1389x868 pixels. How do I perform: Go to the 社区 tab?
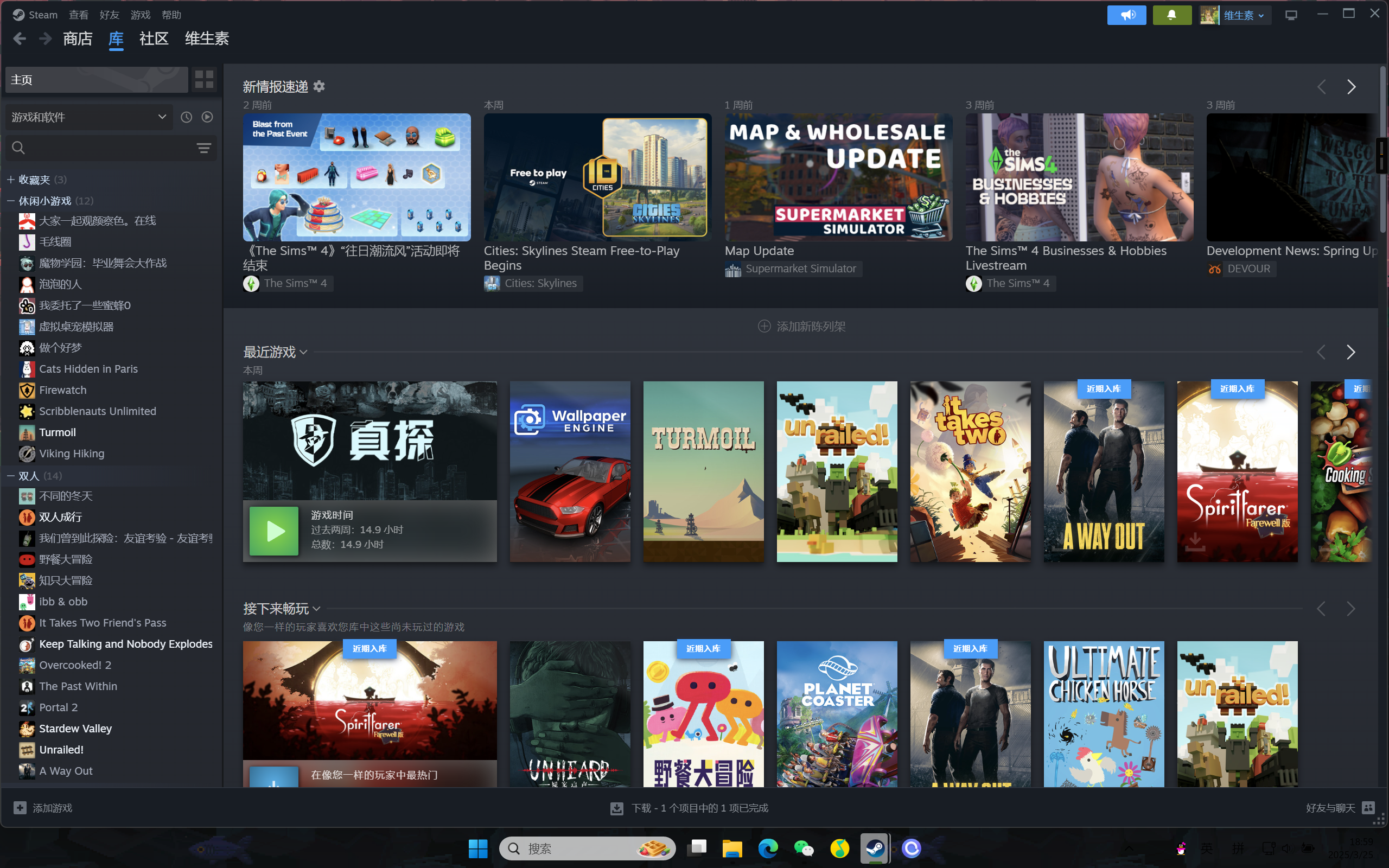click(x=154, y=39)
